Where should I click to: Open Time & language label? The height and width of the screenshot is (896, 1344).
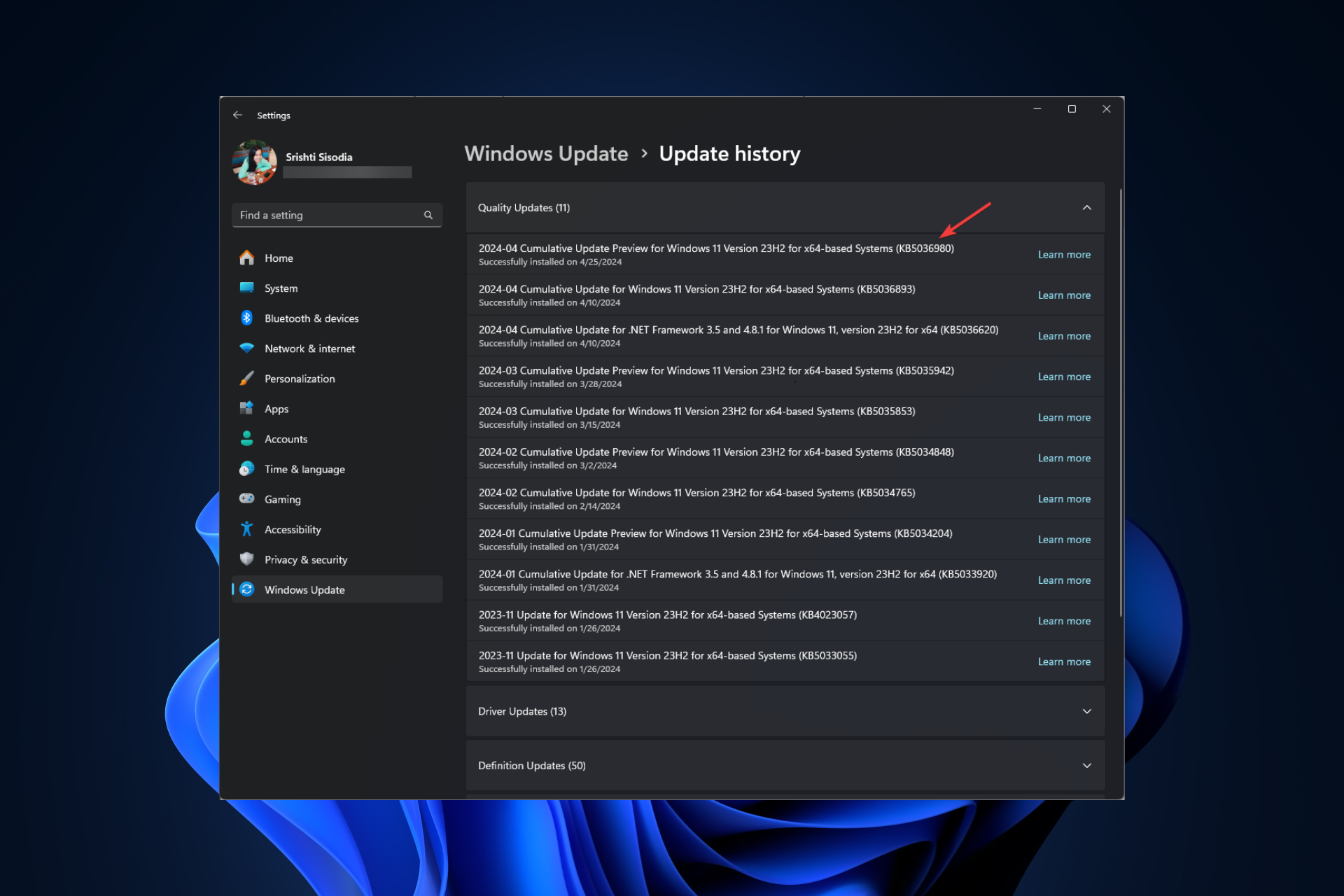click(304, 469)
